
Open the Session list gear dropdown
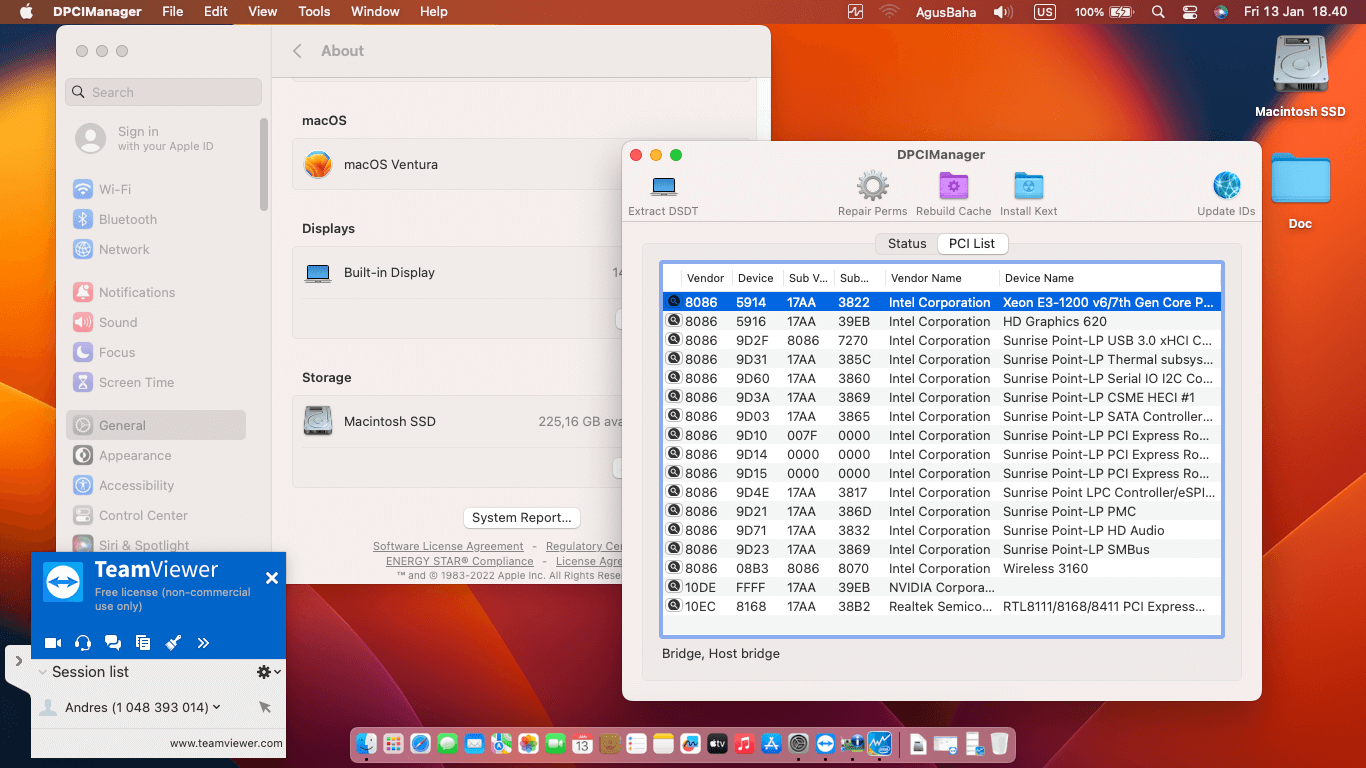pos(268,672)
